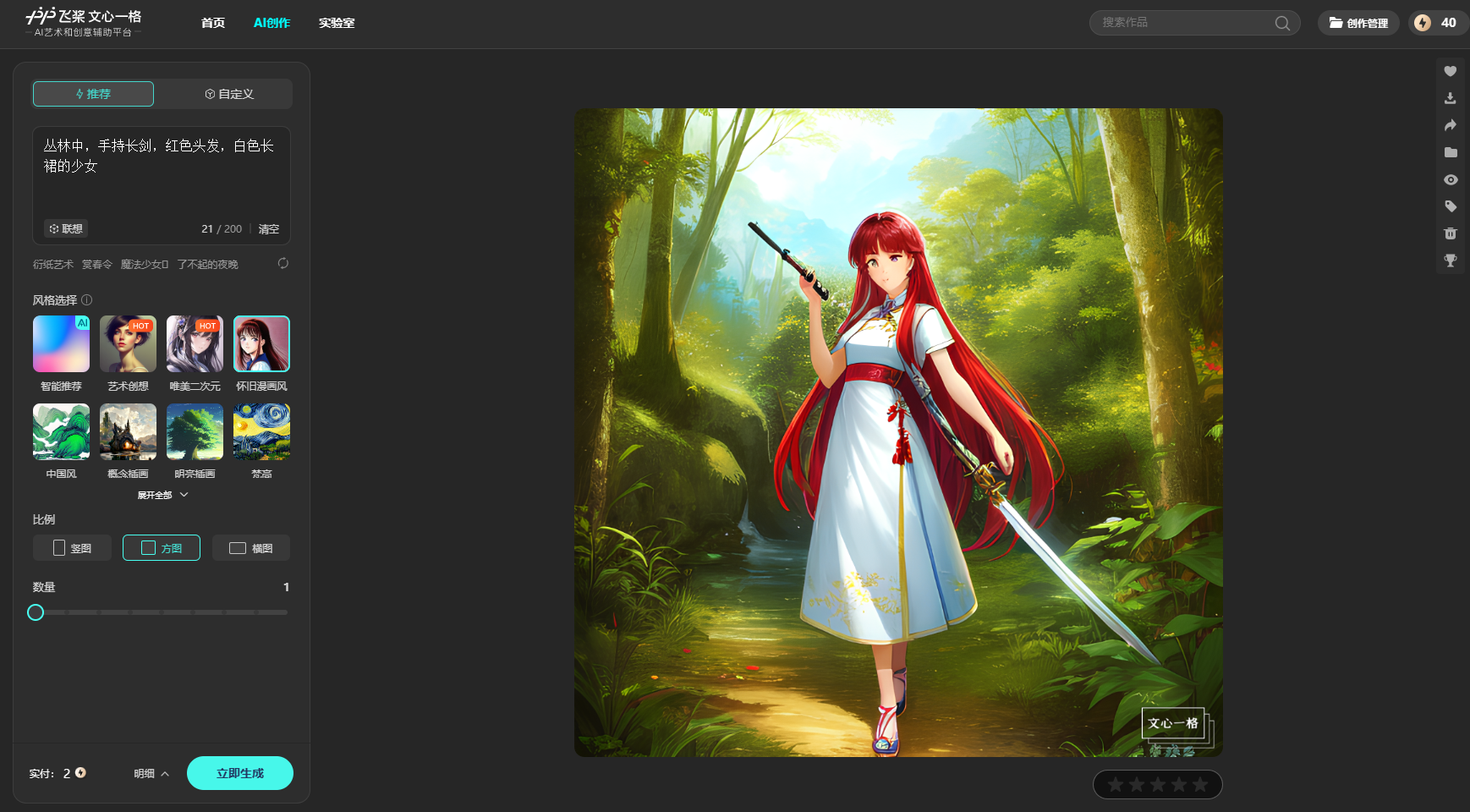Add the 赏春令 keyword suggestion

97,264
